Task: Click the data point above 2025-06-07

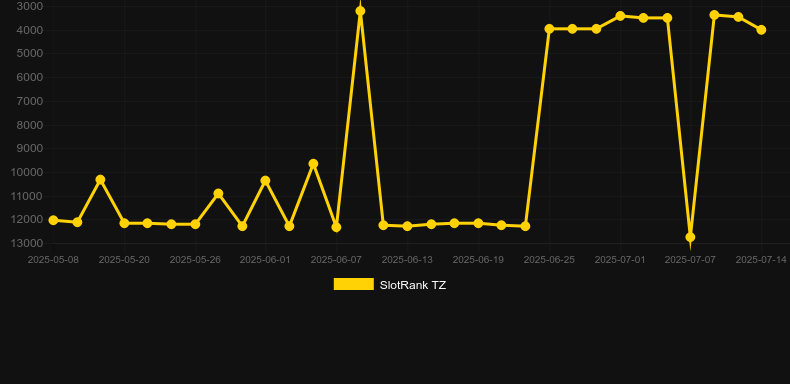Action: tap(336, 227)
